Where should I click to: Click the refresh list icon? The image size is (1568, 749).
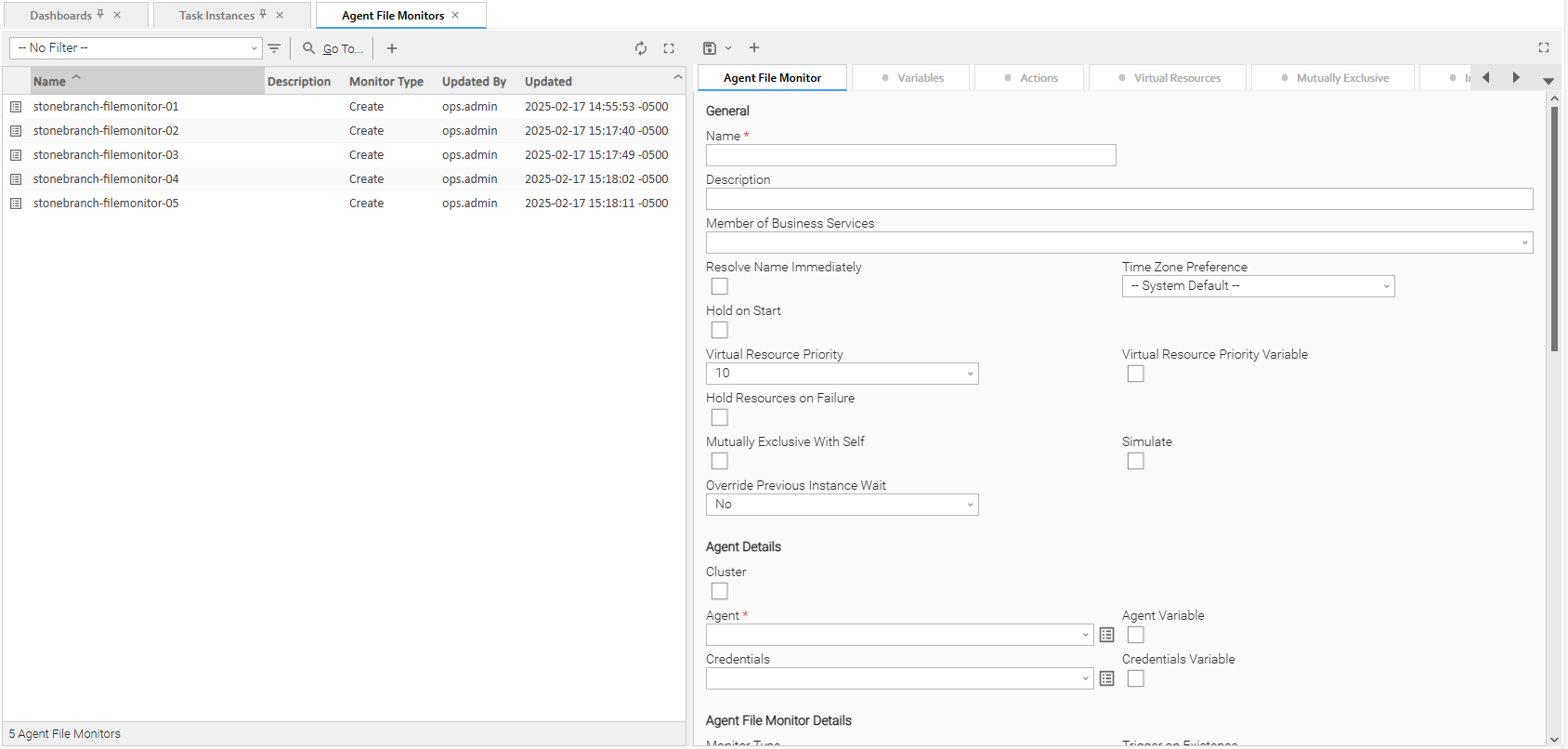click(641, 48)
